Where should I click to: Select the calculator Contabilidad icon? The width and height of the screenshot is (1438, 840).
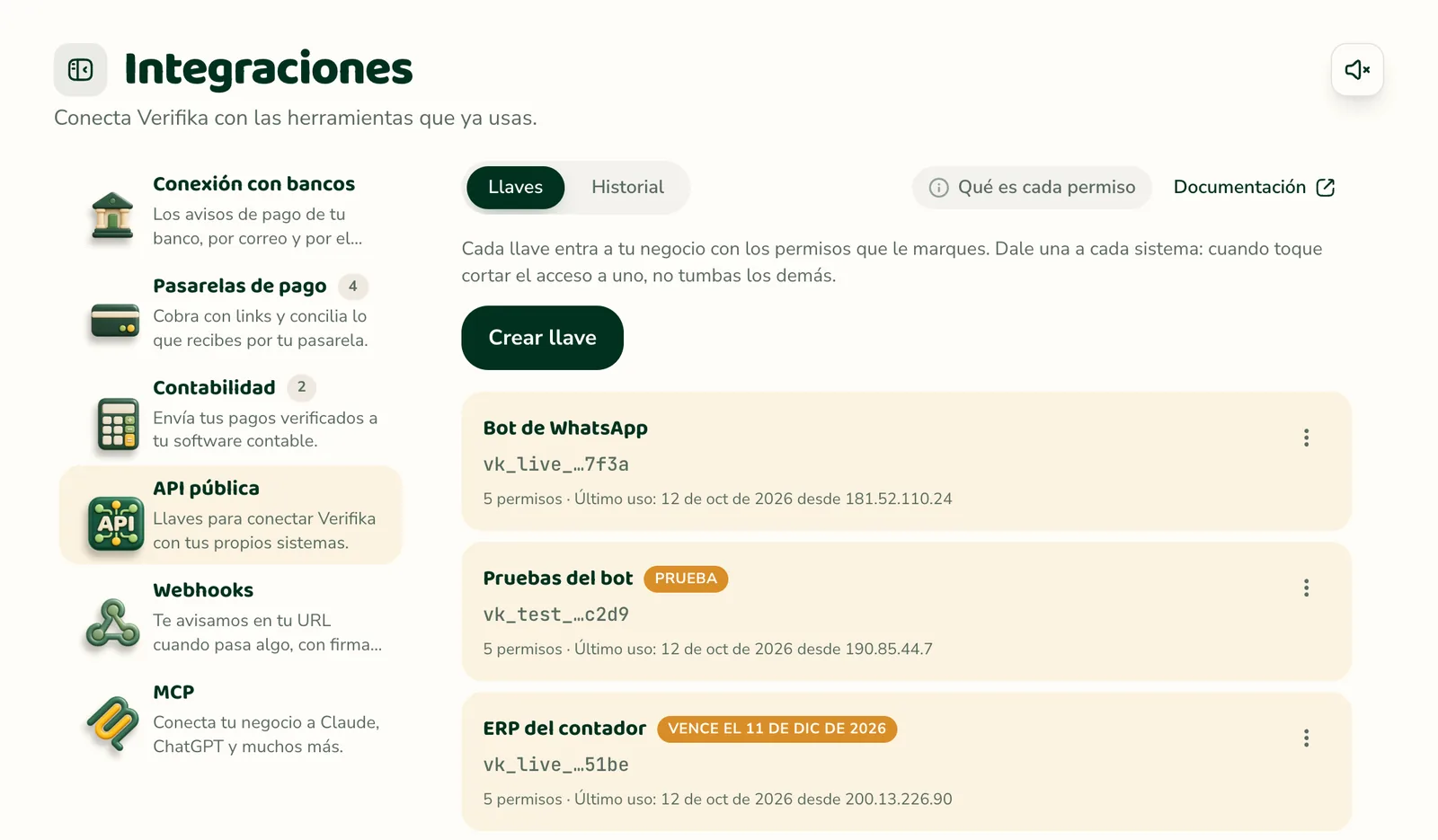[x=118, y=423]
